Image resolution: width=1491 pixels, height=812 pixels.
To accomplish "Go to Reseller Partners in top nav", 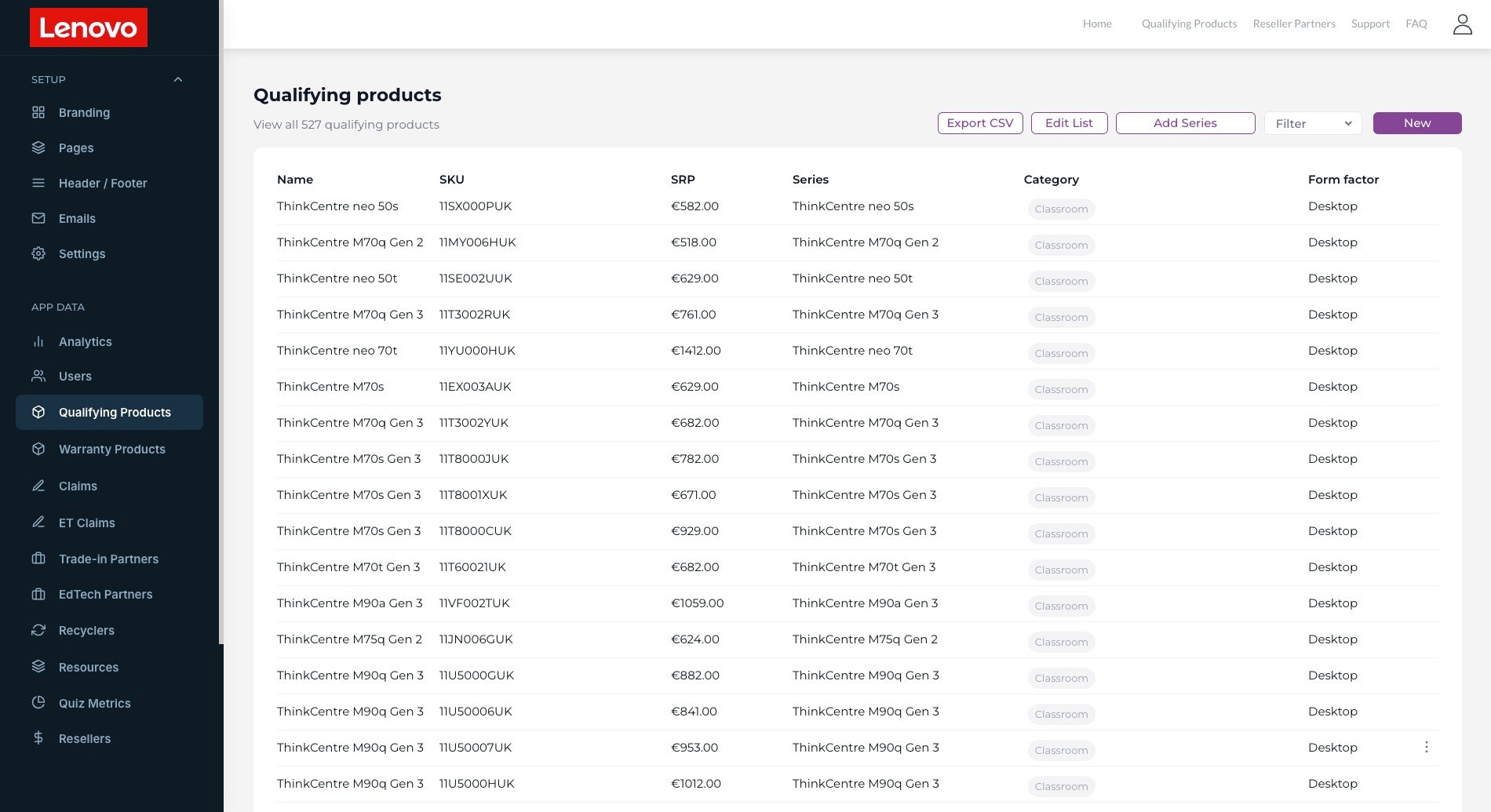I will point(1294,24).
